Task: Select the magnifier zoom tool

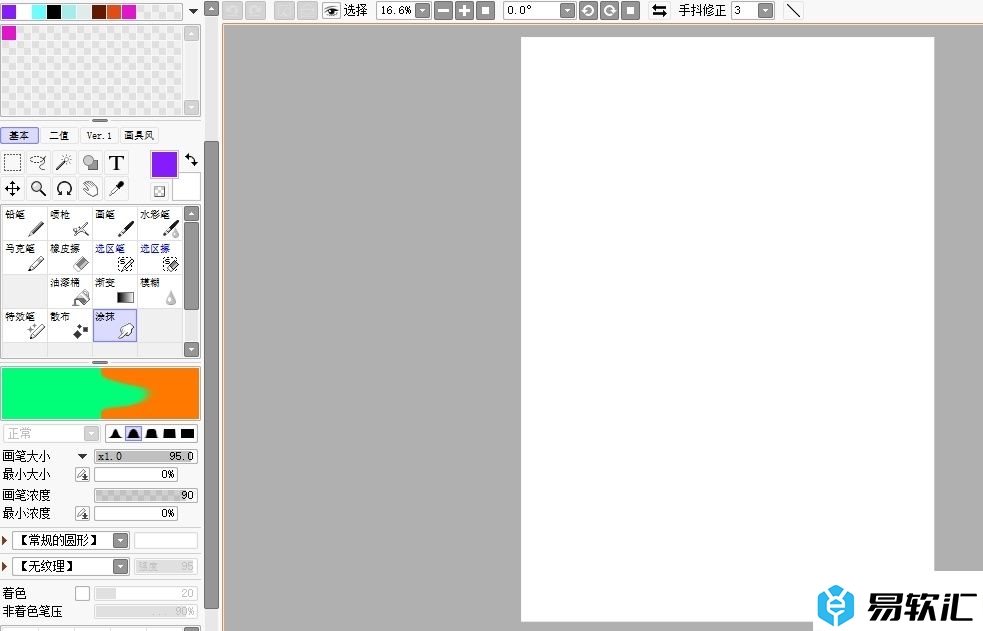Action: click(x=38, y=189)
